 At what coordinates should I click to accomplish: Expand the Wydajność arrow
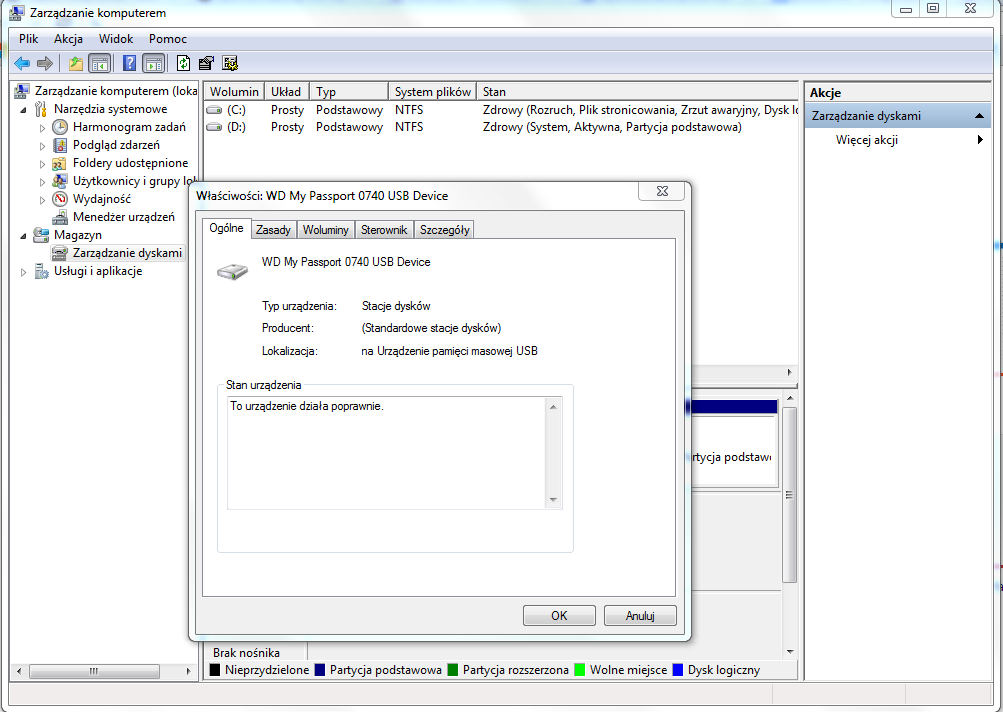[42, 199]
